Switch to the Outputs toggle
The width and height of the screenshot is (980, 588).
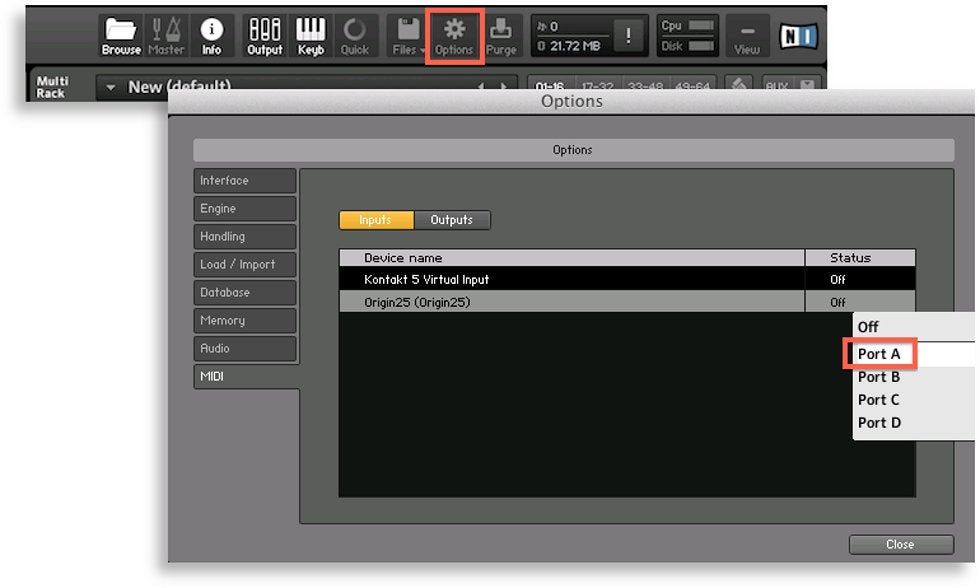pyautogui.click(x=452, y=220)
